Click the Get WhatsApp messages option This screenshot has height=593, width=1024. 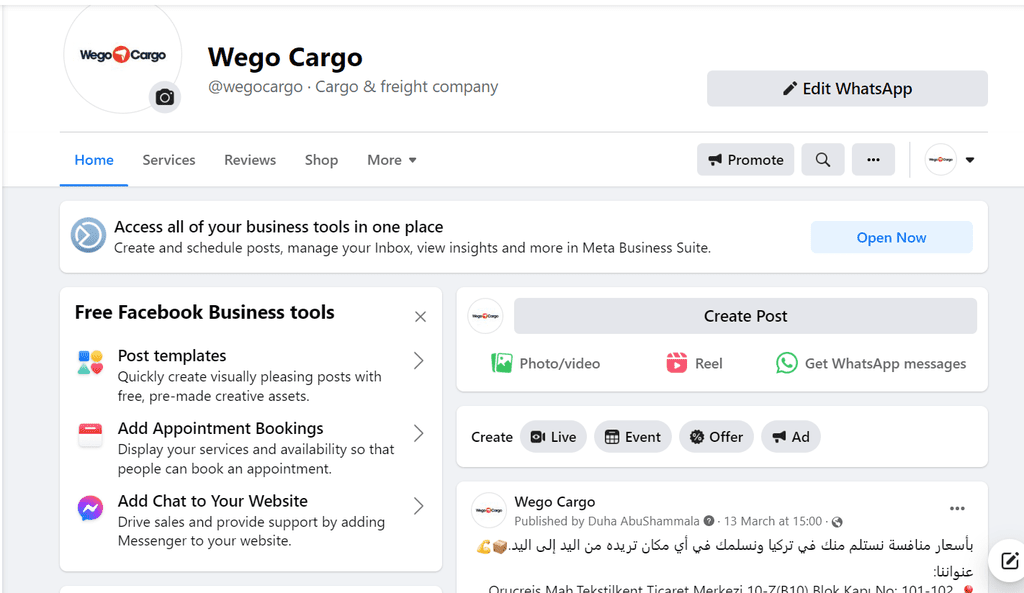pos(871,363)
